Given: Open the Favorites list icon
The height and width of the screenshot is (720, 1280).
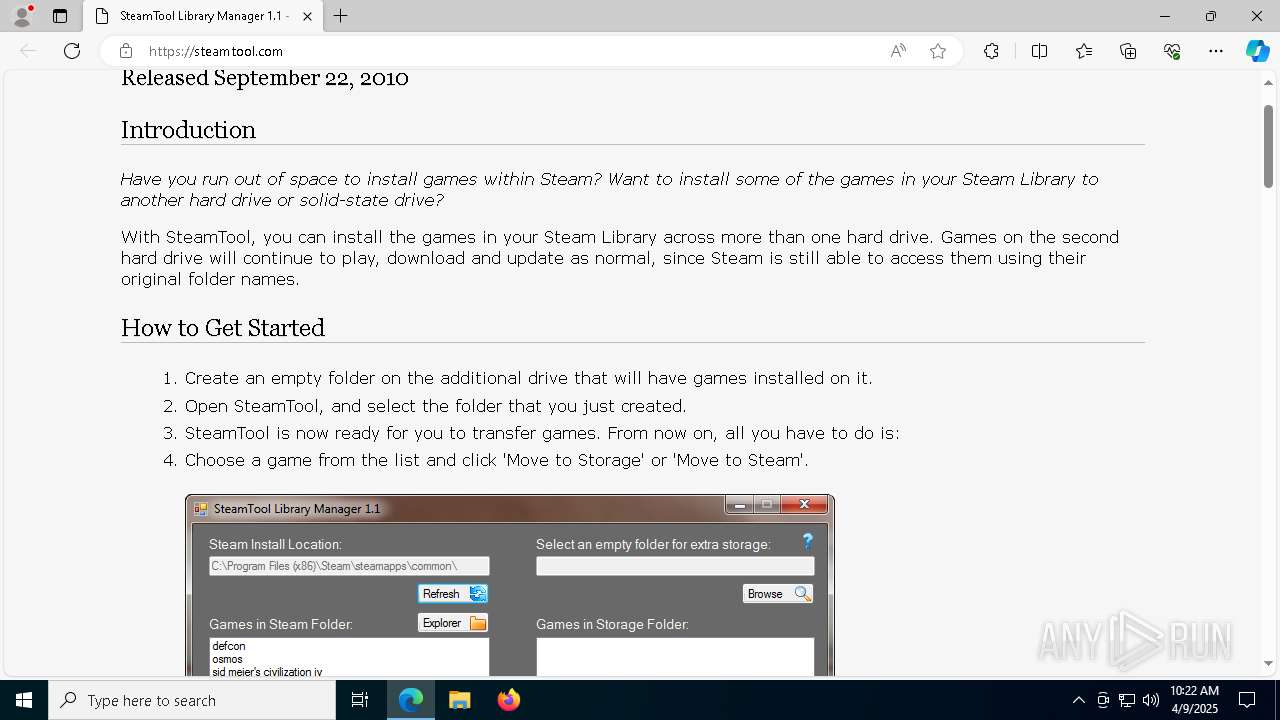Looking at the screenshot, I should [1084, 51].
